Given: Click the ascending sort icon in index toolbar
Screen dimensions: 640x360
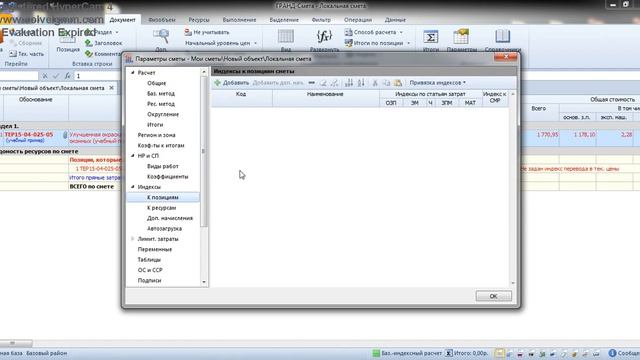Looking at the screenshot, I should pos(349,83).
